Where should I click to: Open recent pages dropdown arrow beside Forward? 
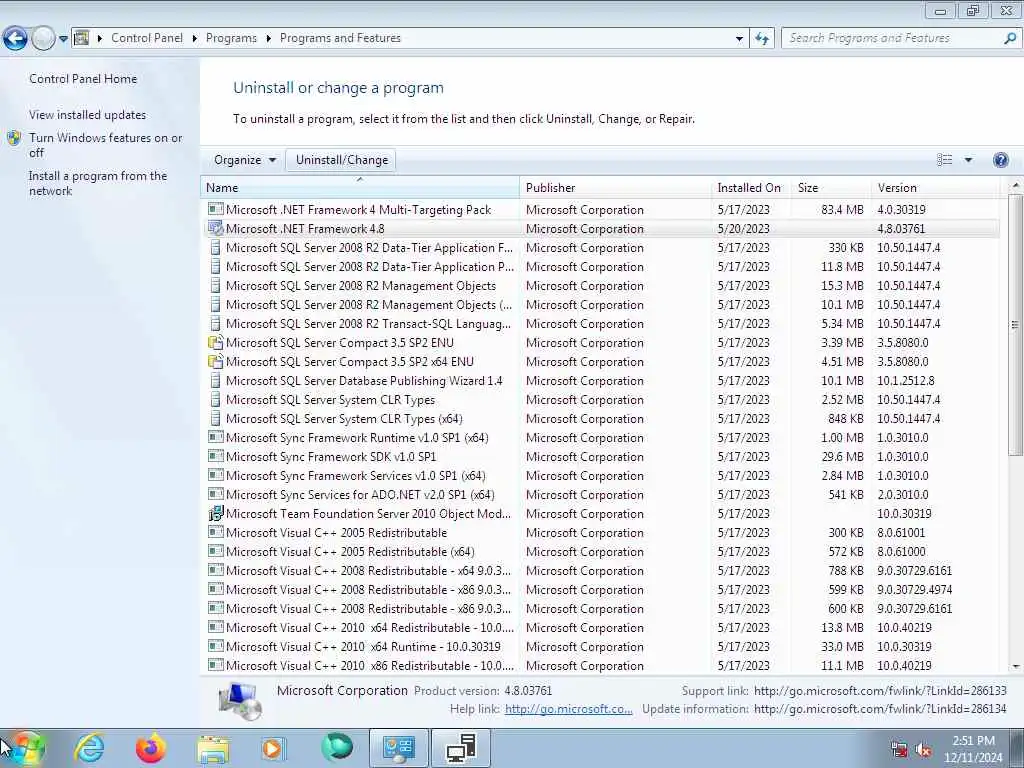[x=63, y=39]
